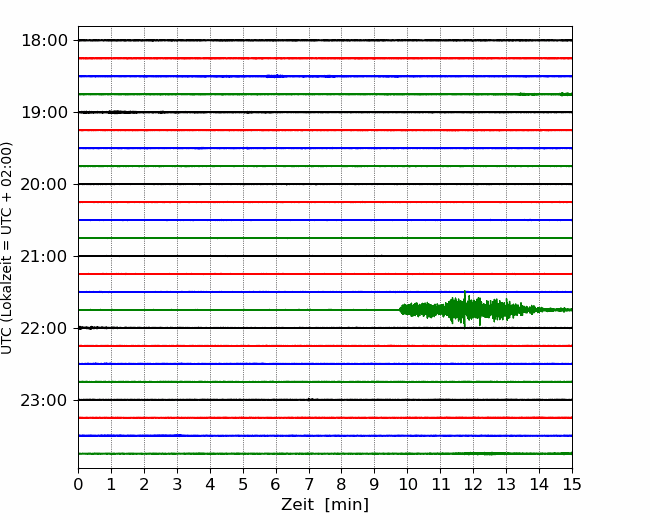
Task: Click the x-axis tick label 9
Action: [375, 484]
